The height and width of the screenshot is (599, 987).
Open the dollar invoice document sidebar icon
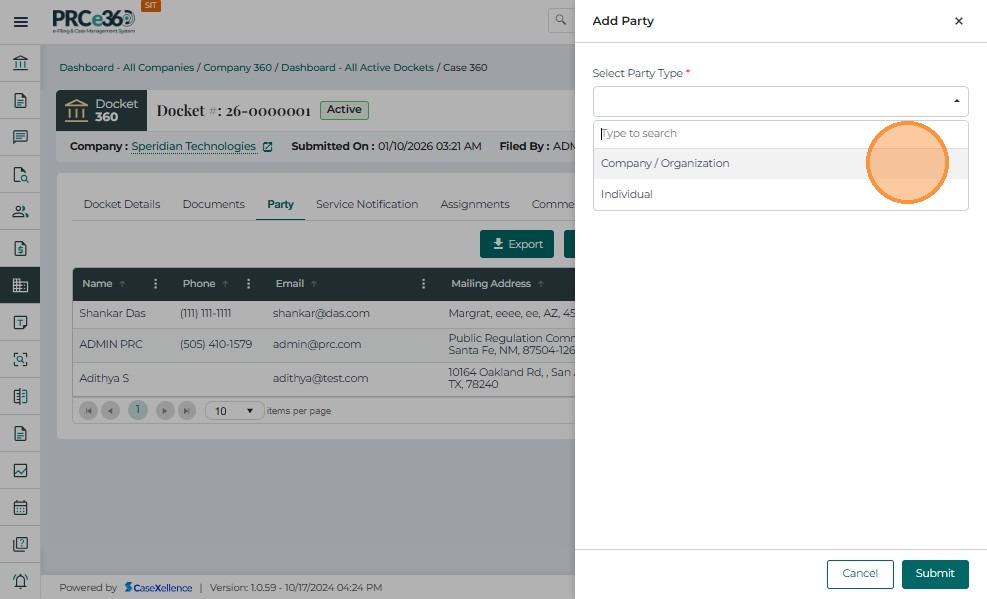click(20, 249)
